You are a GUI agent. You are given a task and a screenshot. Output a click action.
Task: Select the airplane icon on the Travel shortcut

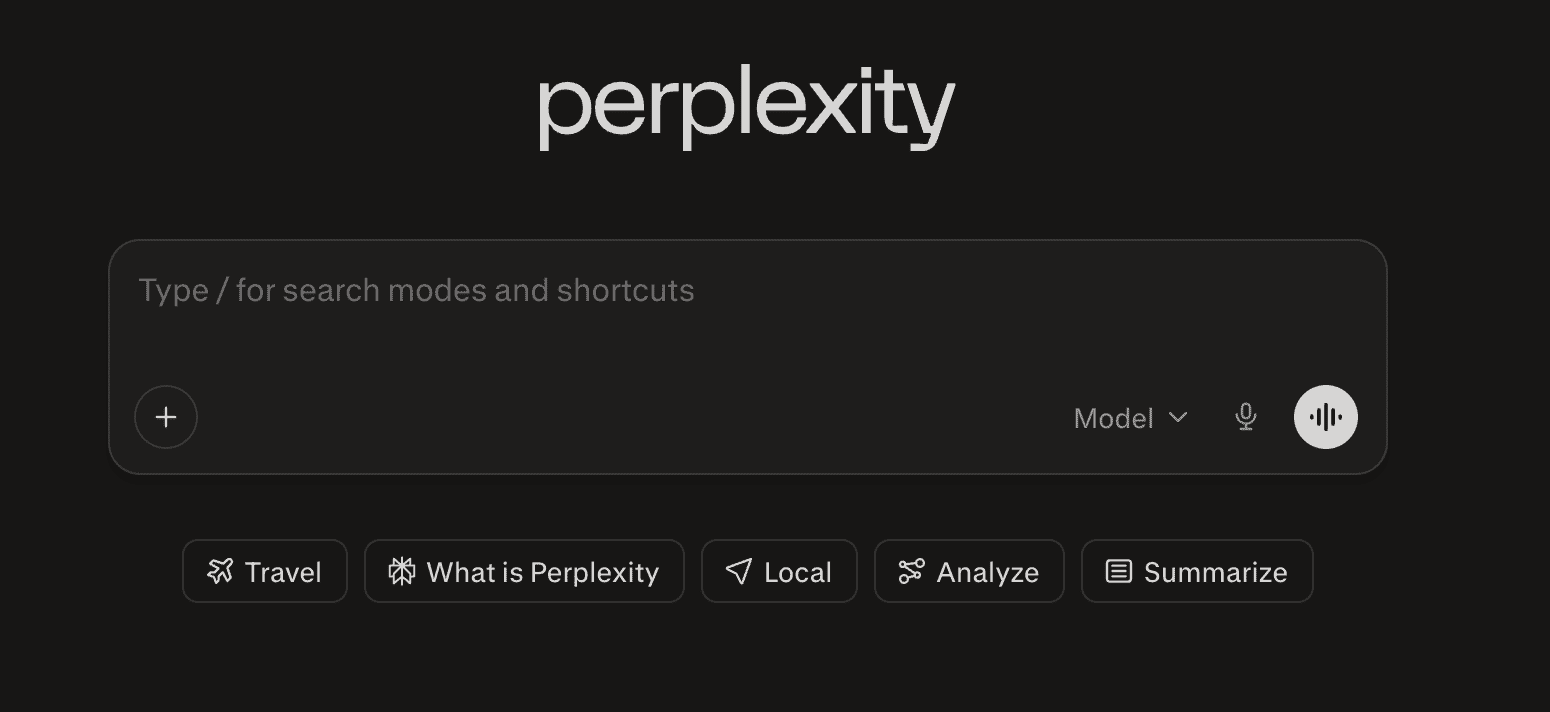222,571
